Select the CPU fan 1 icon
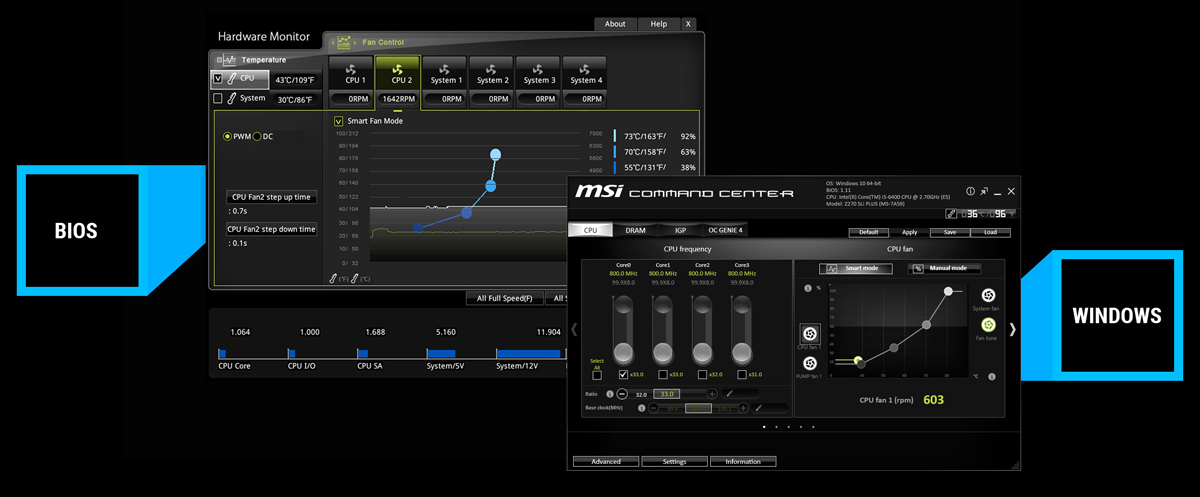1200x497 pixels. (x=809, y=333)
